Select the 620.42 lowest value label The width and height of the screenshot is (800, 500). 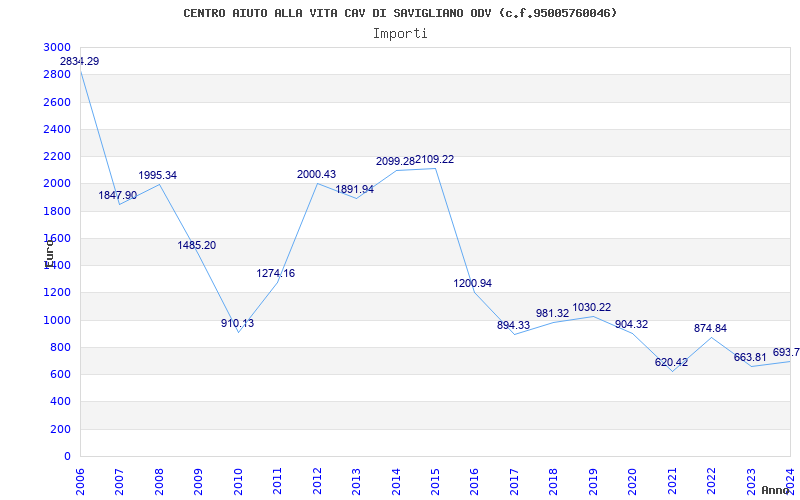(671, 363)
